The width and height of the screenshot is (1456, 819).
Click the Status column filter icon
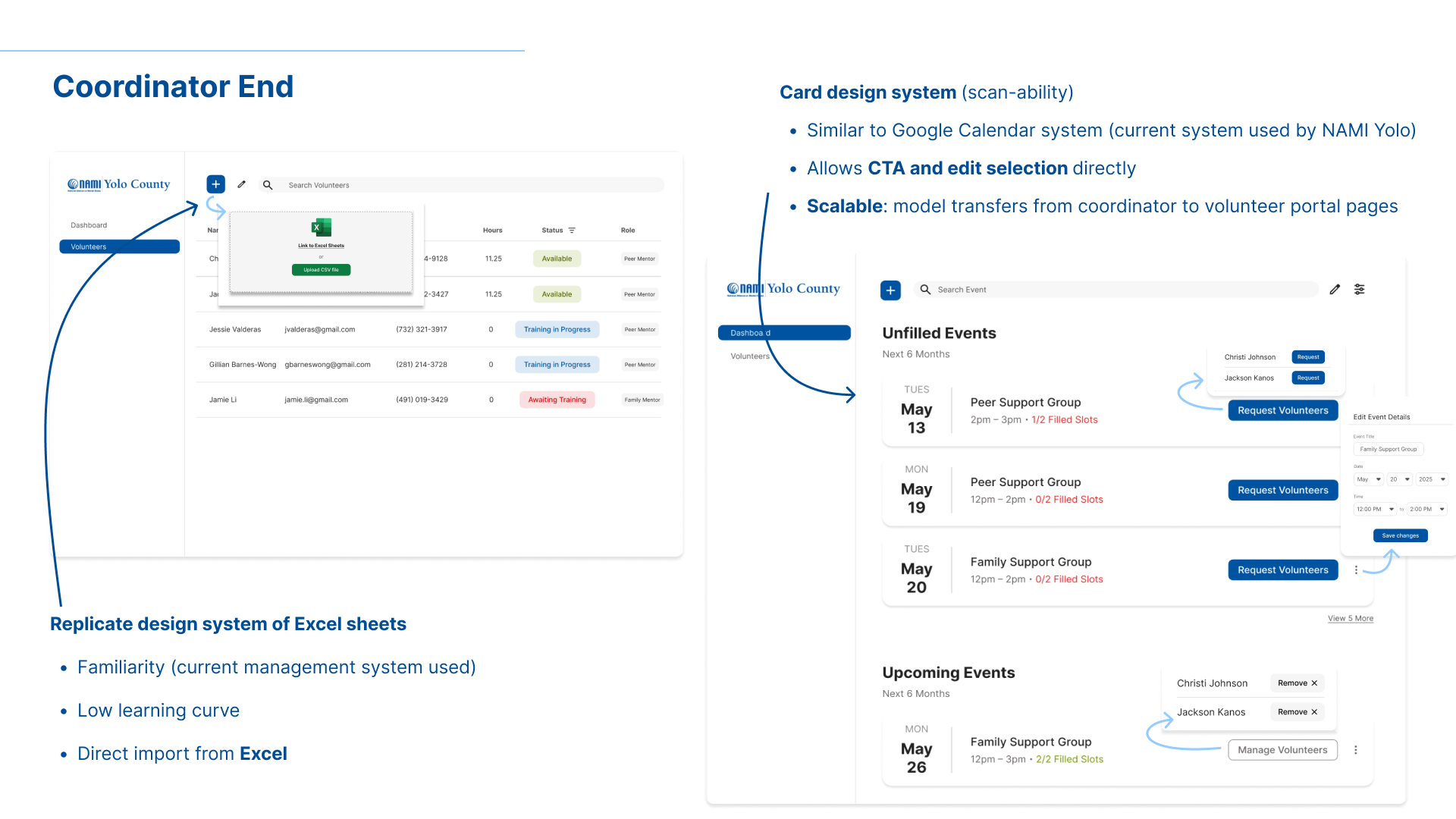click(572, 231)
